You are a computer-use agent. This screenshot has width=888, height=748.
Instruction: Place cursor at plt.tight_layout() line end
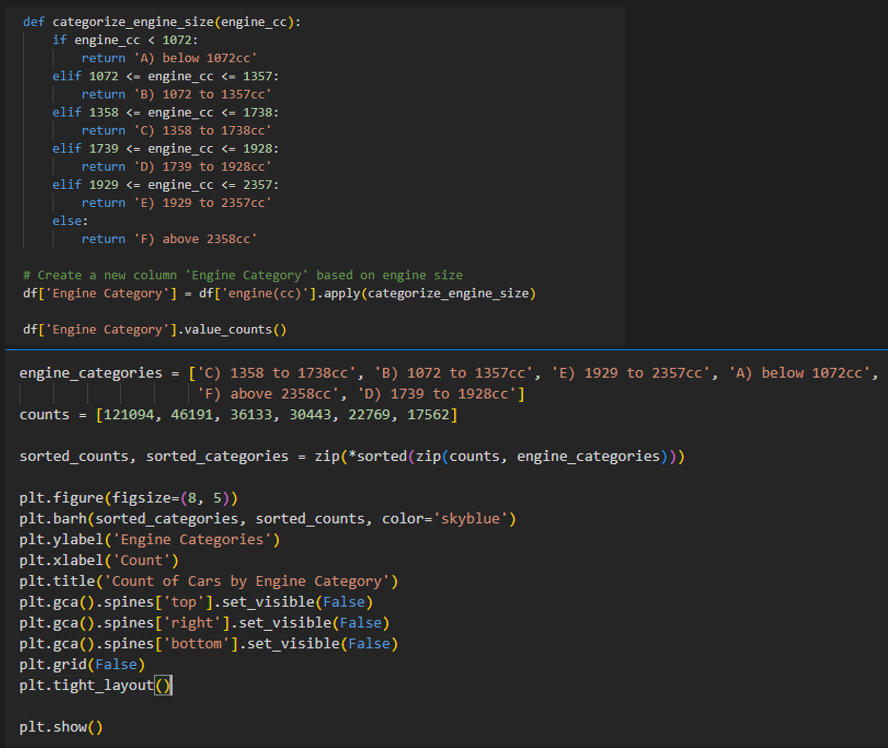click(172, 685)
